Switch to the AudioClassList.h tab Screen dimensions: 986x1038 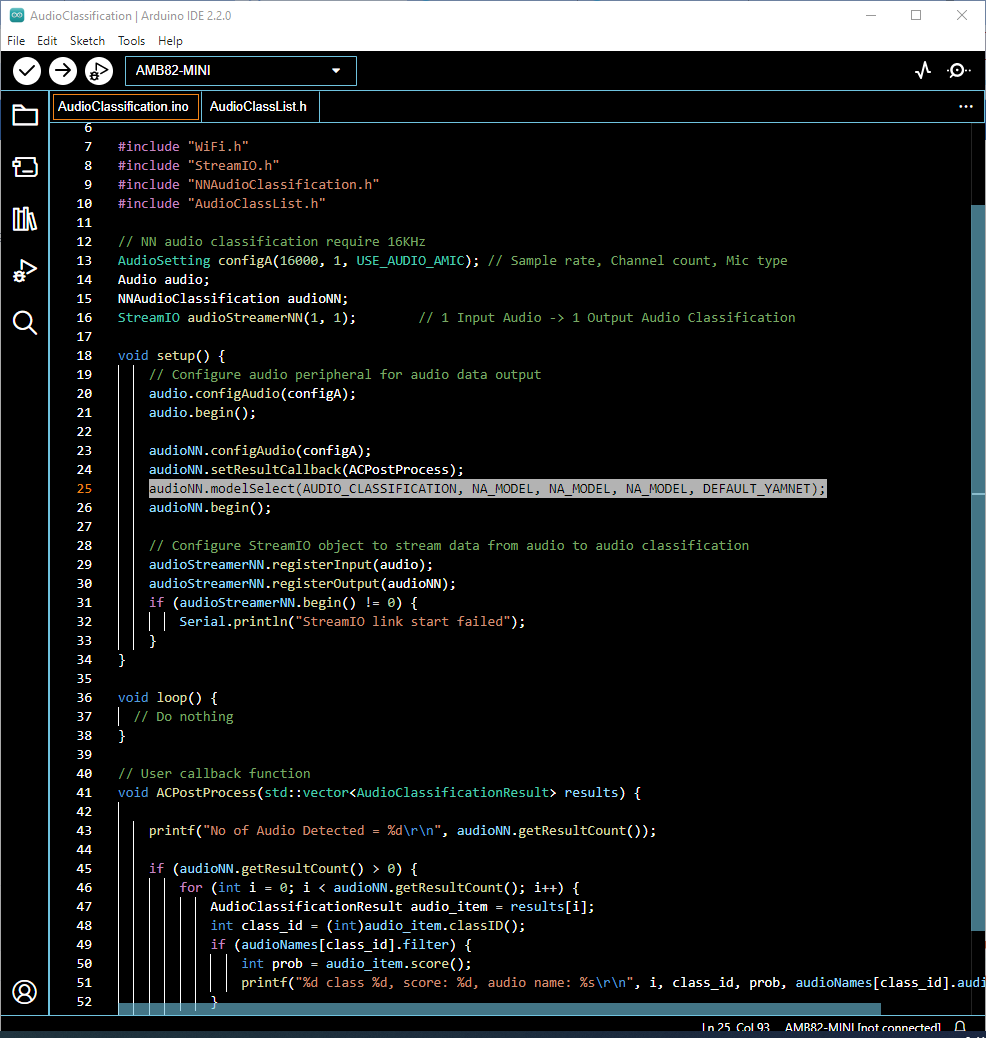pyautogui.click(x=258, y=106)
